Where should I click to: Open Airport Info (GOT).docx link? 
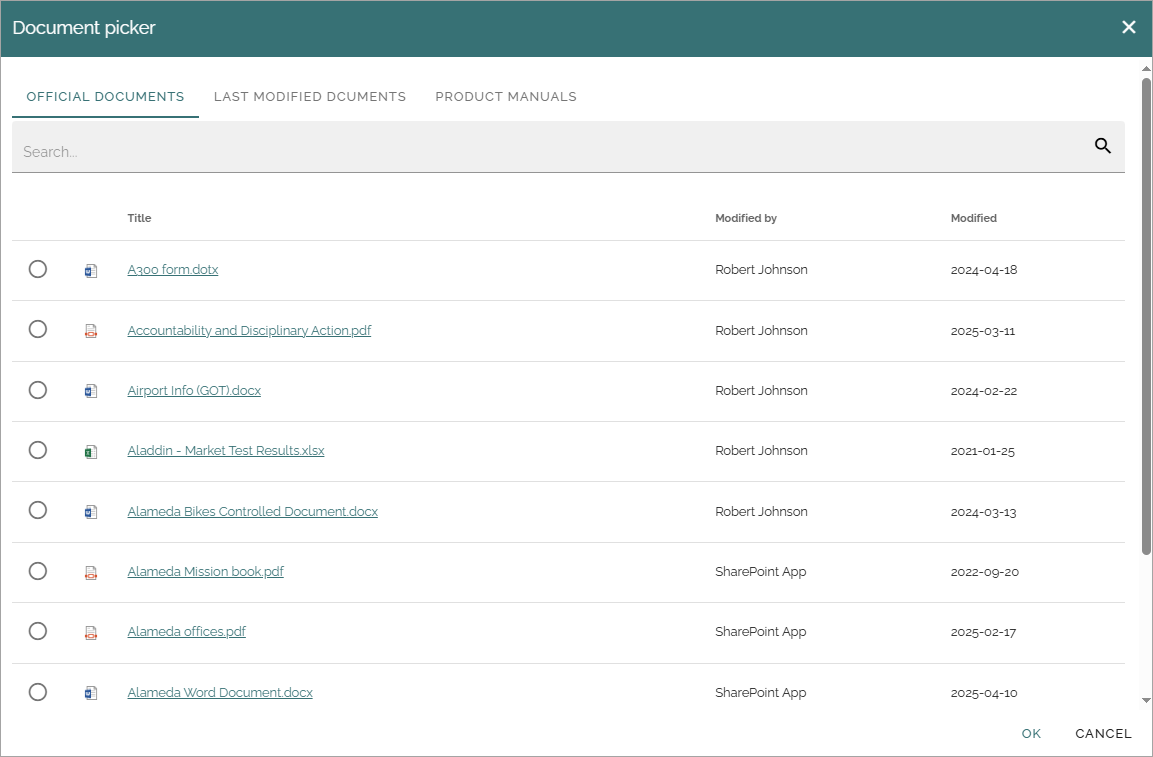[194, 391]
